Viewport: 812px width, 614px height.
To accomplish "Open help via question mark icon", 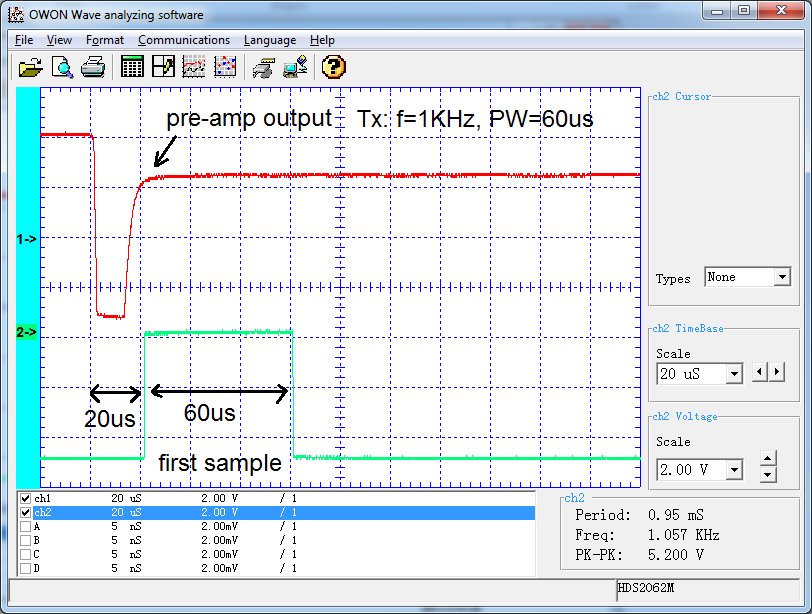I will 334,67.
